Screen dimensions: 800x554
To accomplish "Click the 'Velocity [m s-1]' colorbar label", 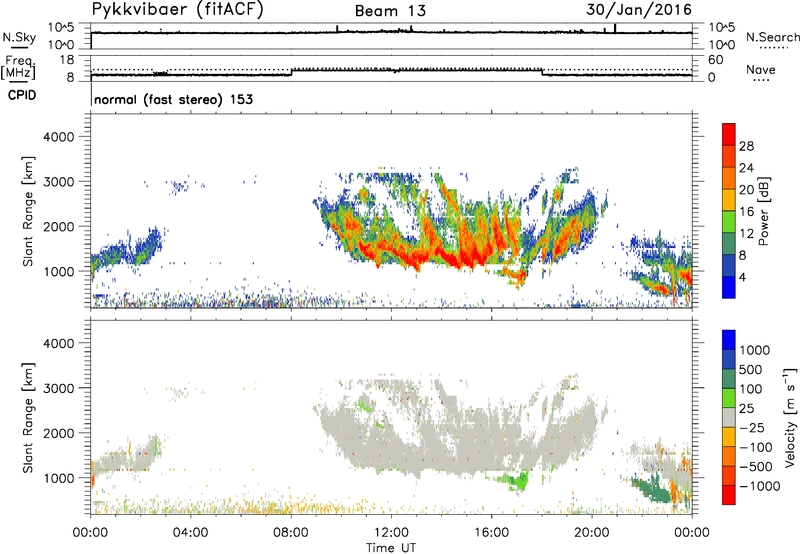I will click(790, 417).
